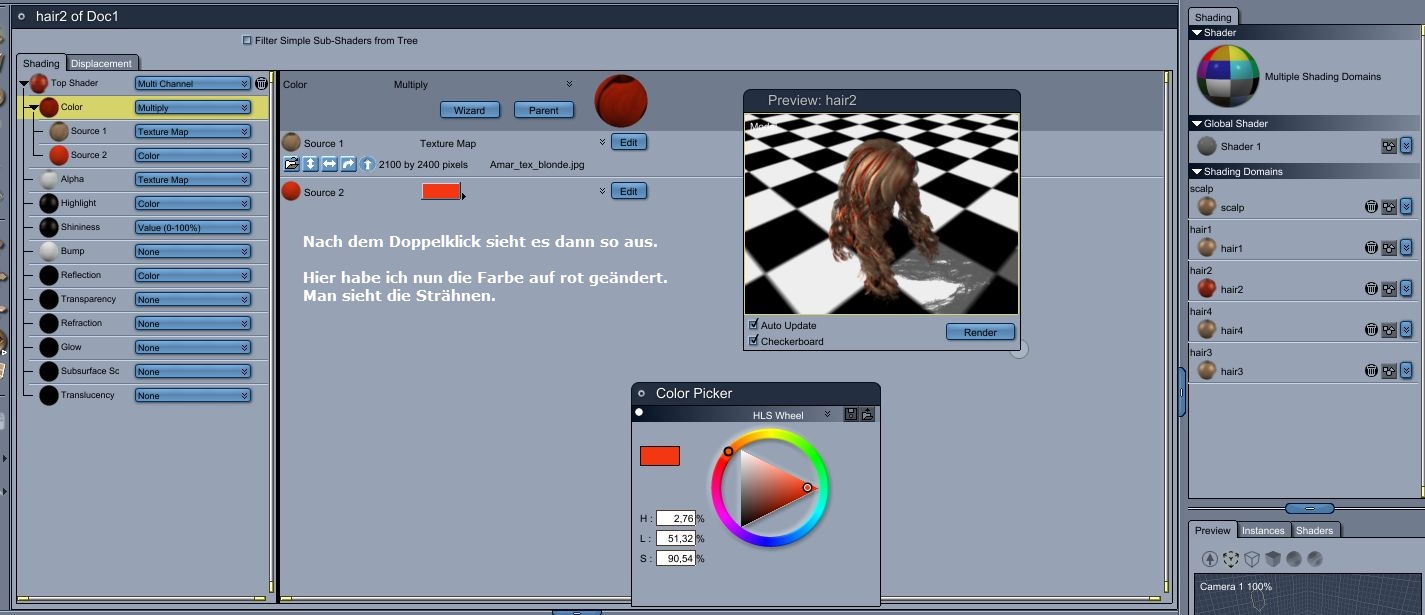Click the round up-arrow icon beside the texture size

tap(367, 164)
